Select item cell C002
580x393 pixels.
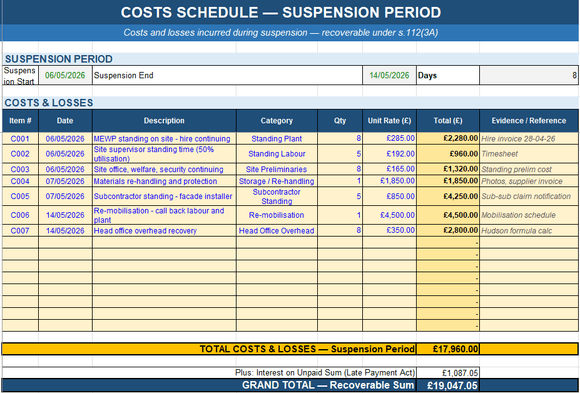click(x=20, y=154)
